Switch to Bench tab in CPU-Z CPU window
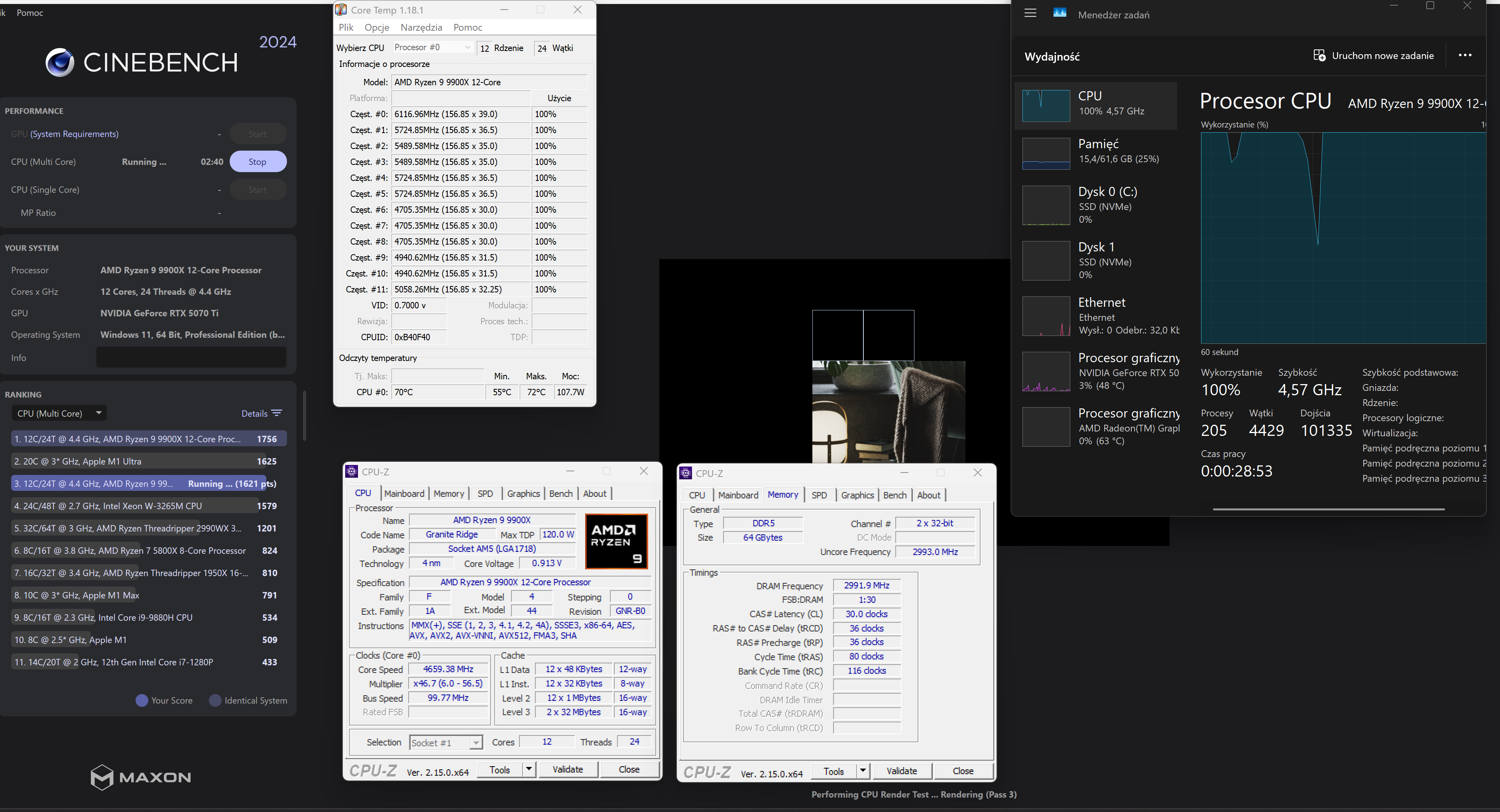 pos(561,493)
